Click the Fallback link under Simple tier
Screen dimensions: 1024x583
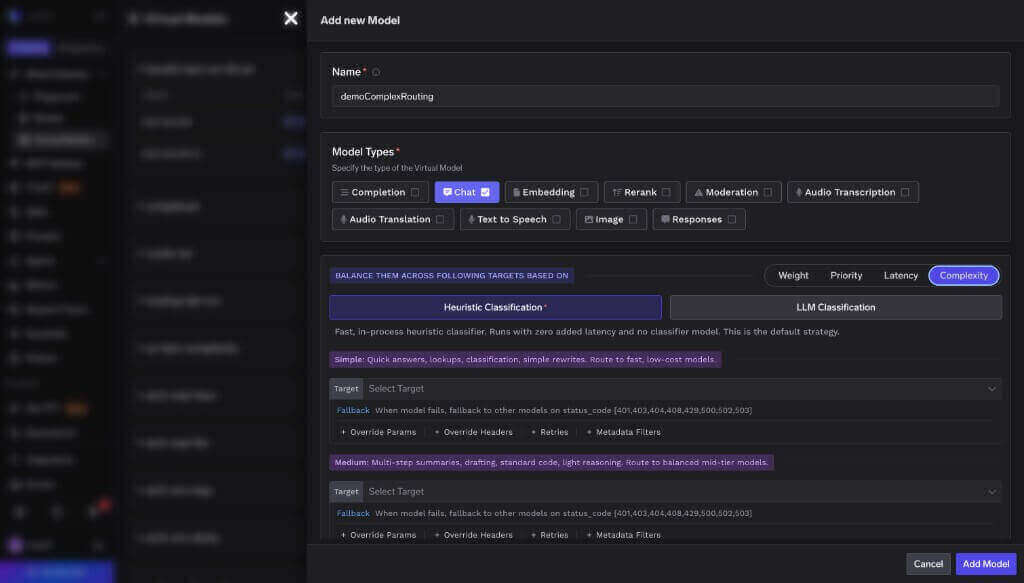coord(353,410)
